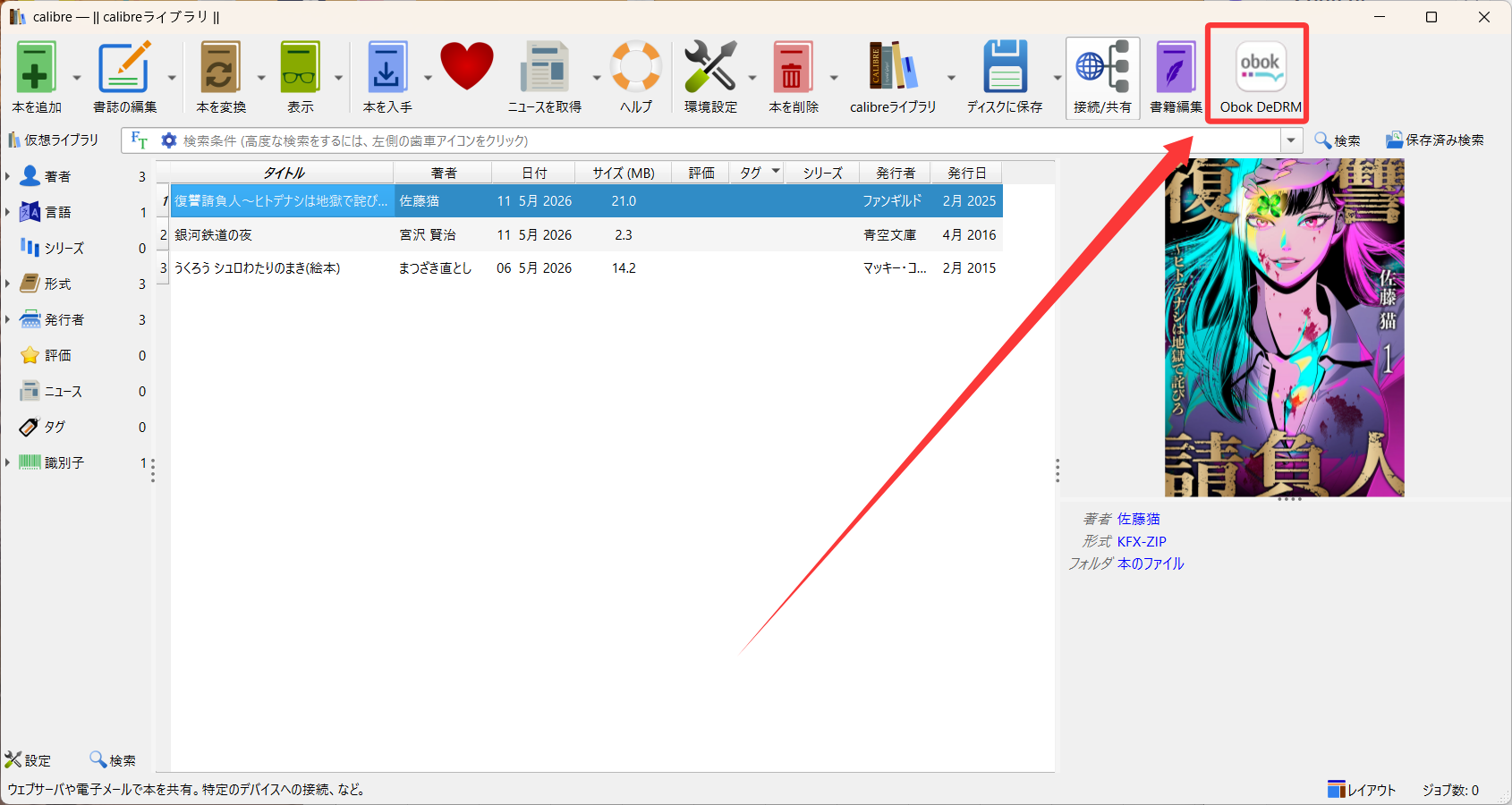Open the レイアウト layout button

tap(1362, 790)
